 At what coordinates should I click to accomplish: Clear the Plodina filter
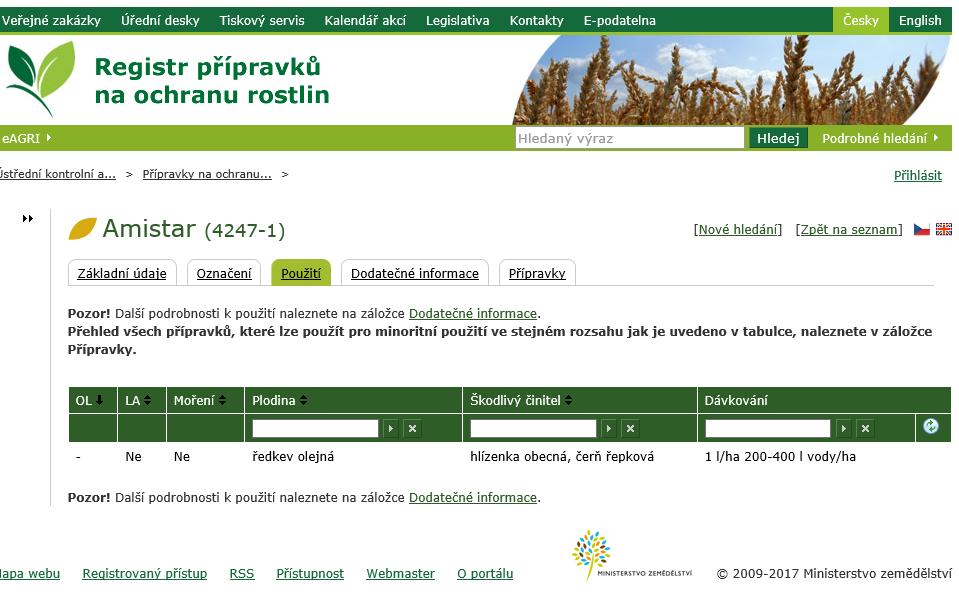(x=413, y=429)
